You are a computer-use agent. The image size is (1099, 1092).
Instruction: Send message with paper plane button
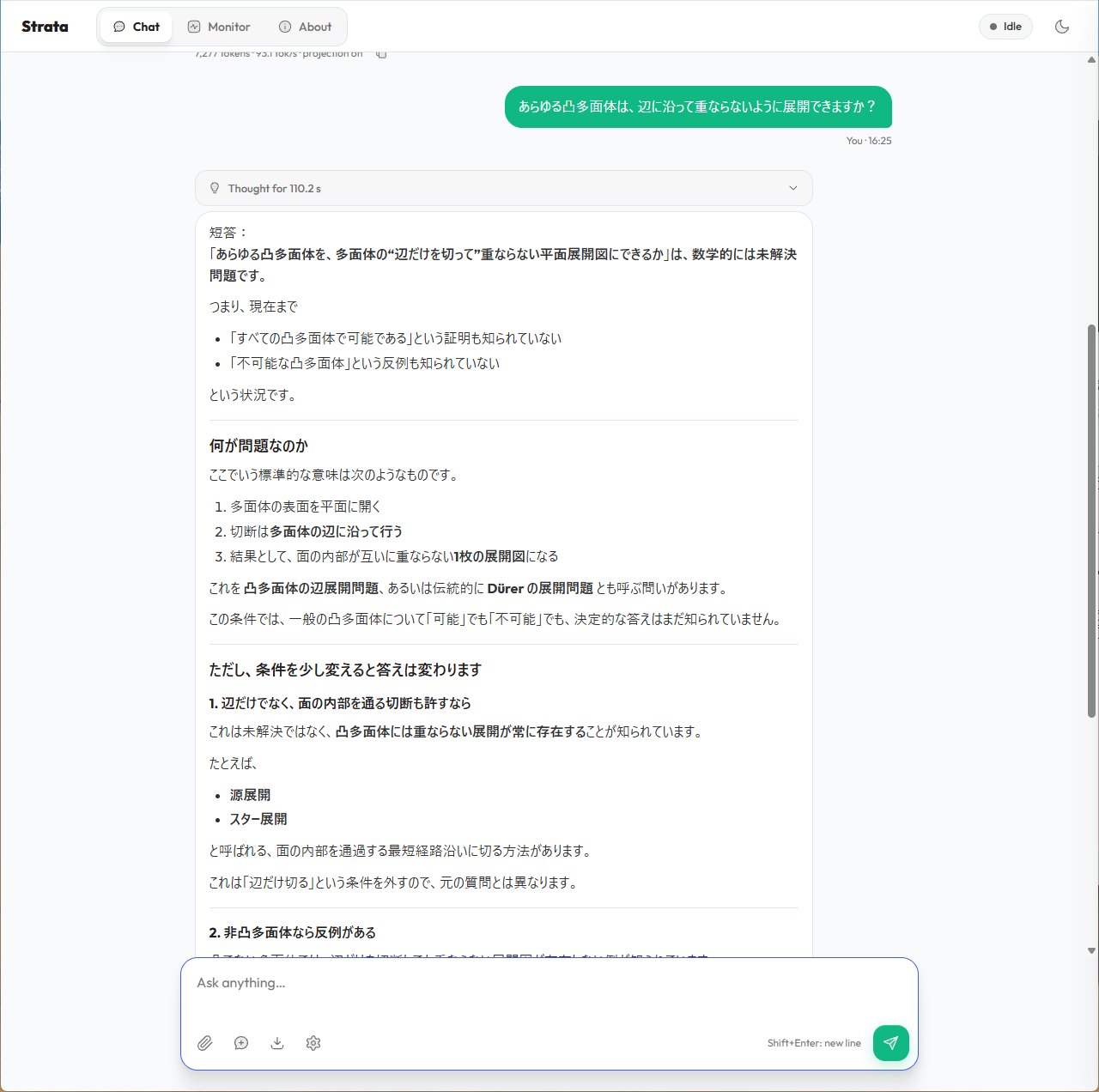click(891, 1043)
